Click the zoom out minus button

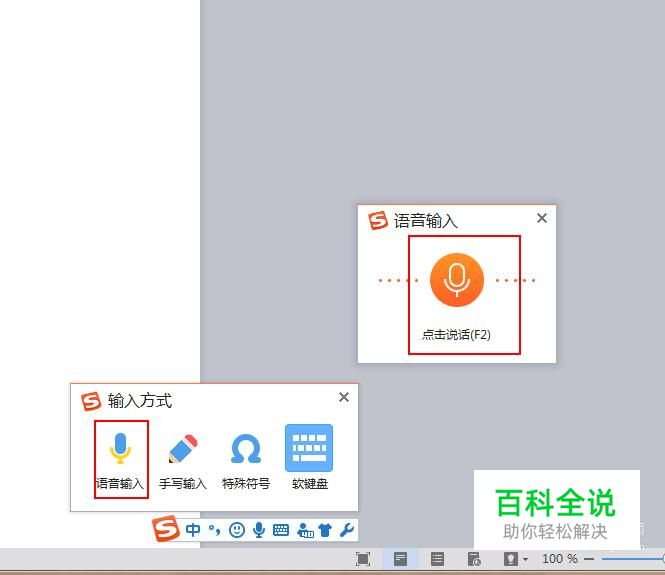pyautogui.click(x=589, y=559)
